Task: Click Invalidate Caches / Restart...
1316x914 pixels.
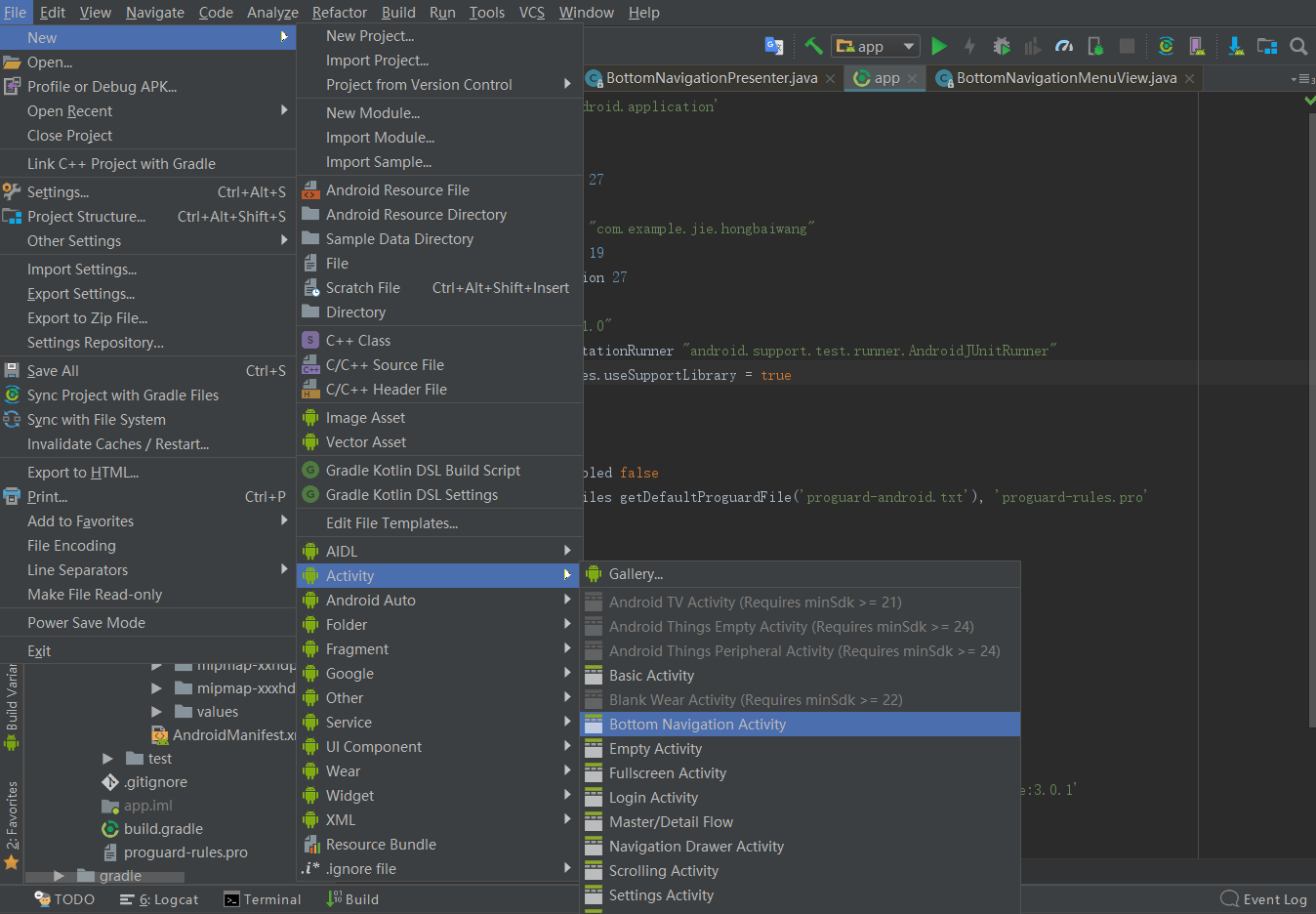Action: coord(147,444)
